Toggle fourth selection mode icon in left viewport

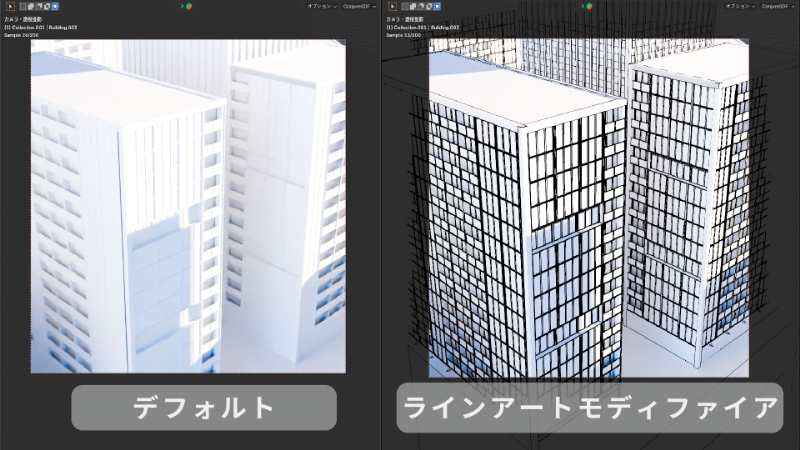[47, 6]
